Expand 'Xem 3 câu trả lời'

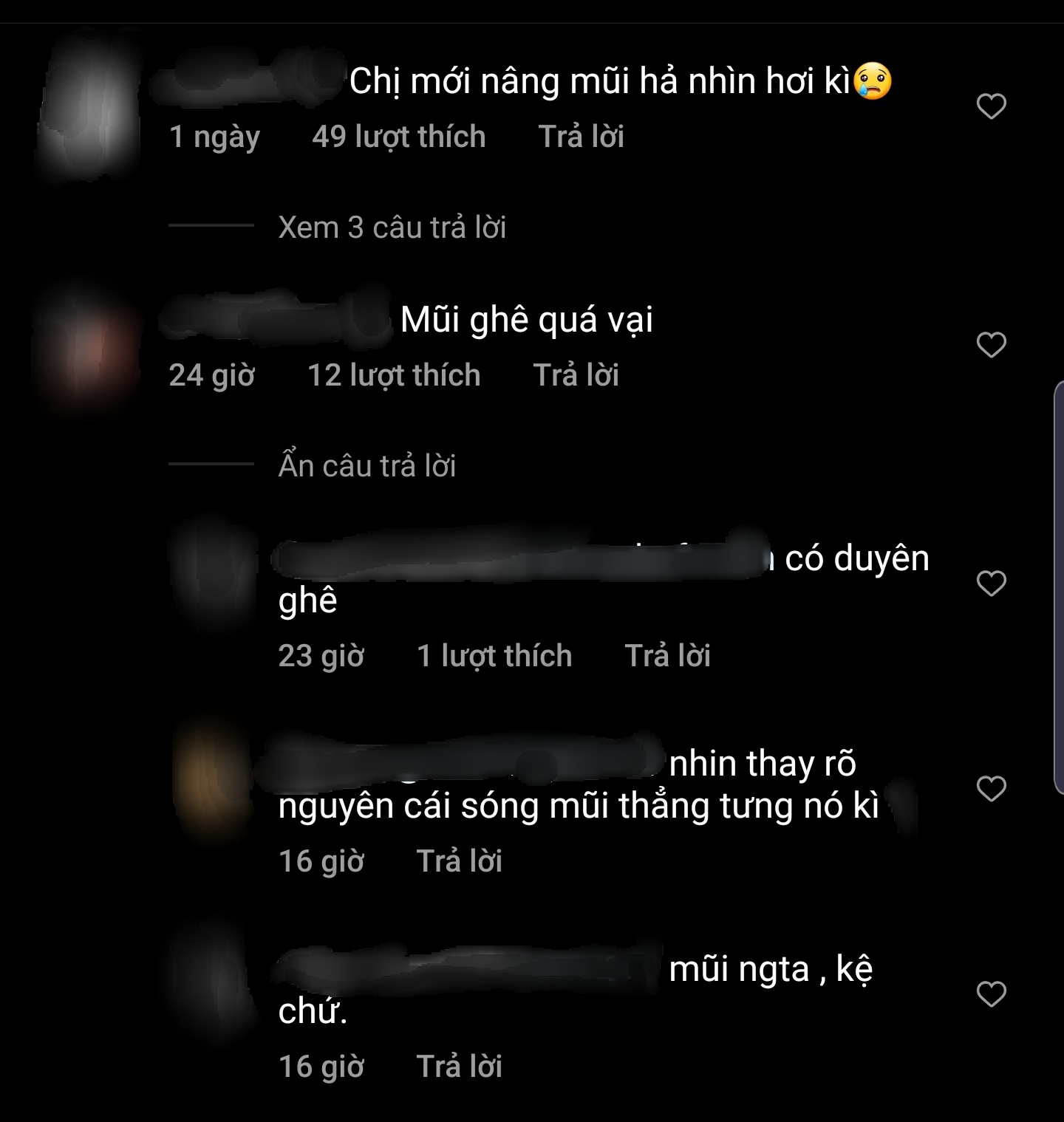[392, 228]
